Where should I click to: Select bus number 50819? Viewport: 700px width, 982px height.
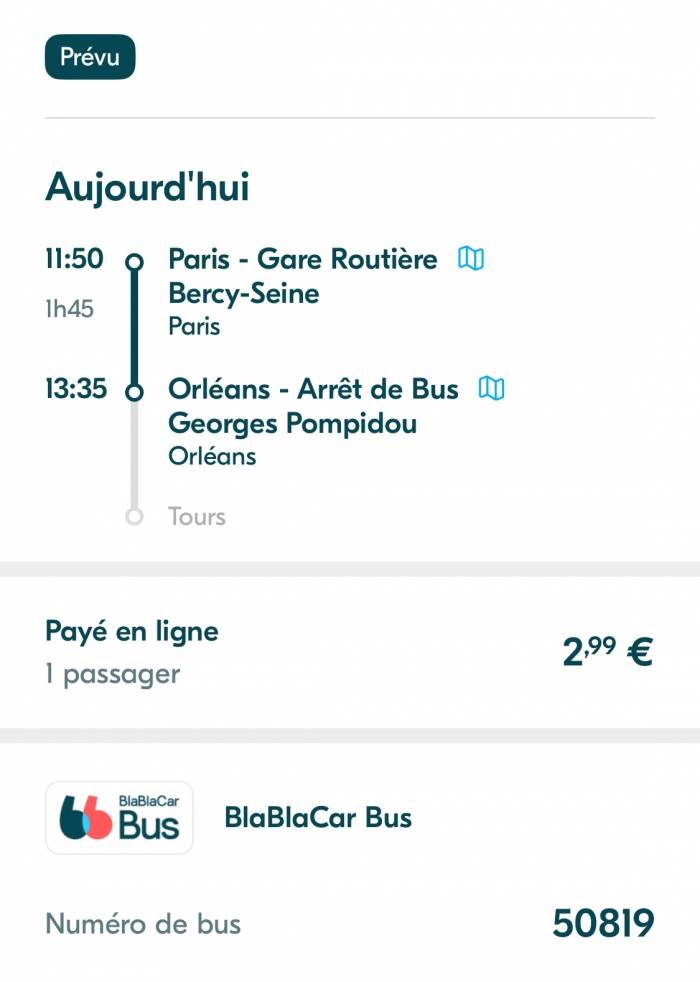[x=603, y=924]
